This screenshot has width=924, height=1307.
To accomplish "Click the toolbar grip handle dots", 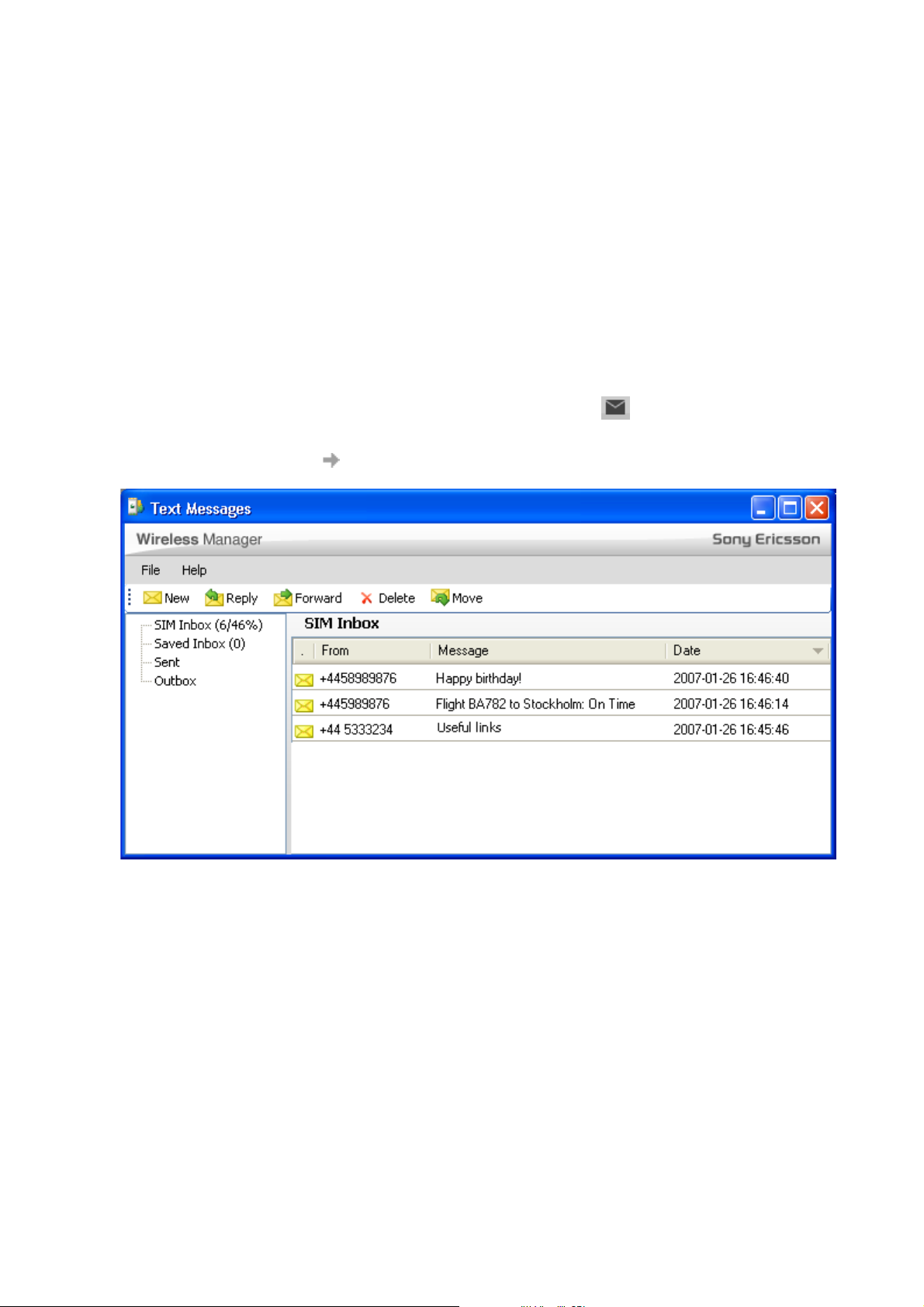I will coord(130,597).
